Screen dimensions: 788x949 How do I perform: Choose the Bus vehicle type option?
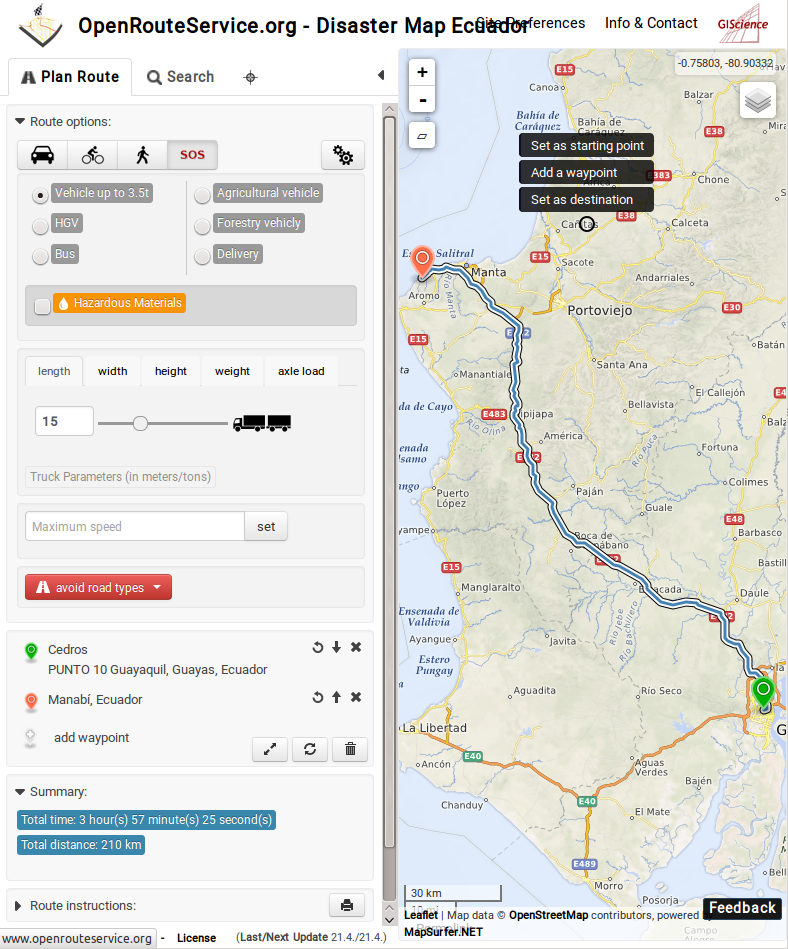[41, 256]
